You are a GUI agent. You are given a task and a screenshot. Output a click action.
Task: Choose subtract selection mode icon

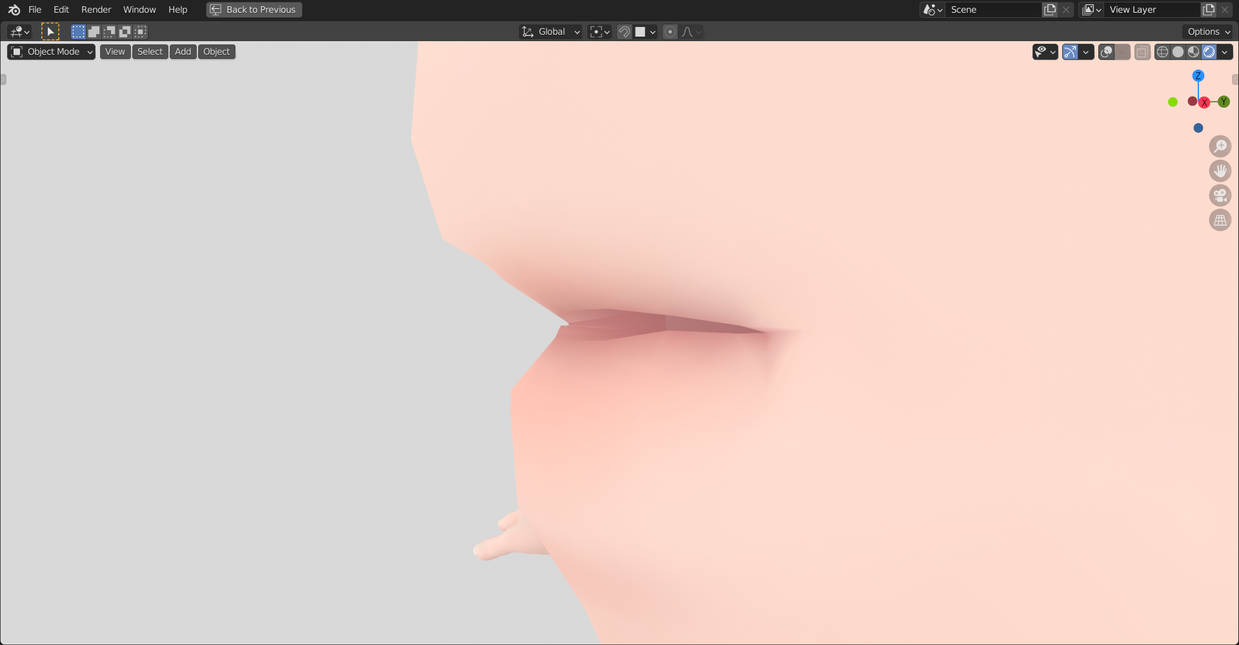coord(109,32)
